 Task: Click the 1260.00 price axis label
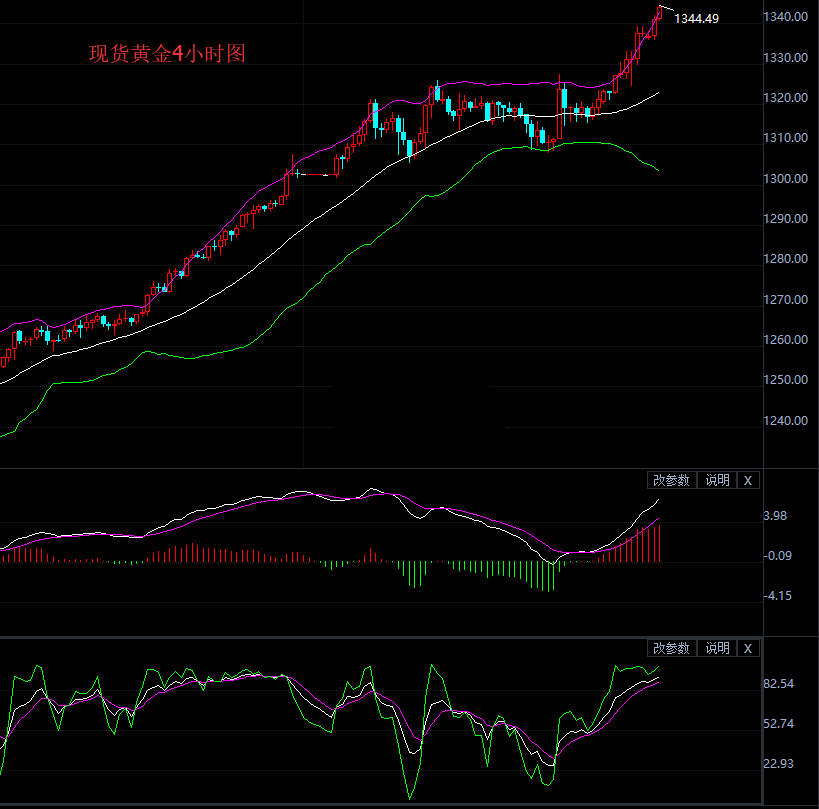[786, 340]
